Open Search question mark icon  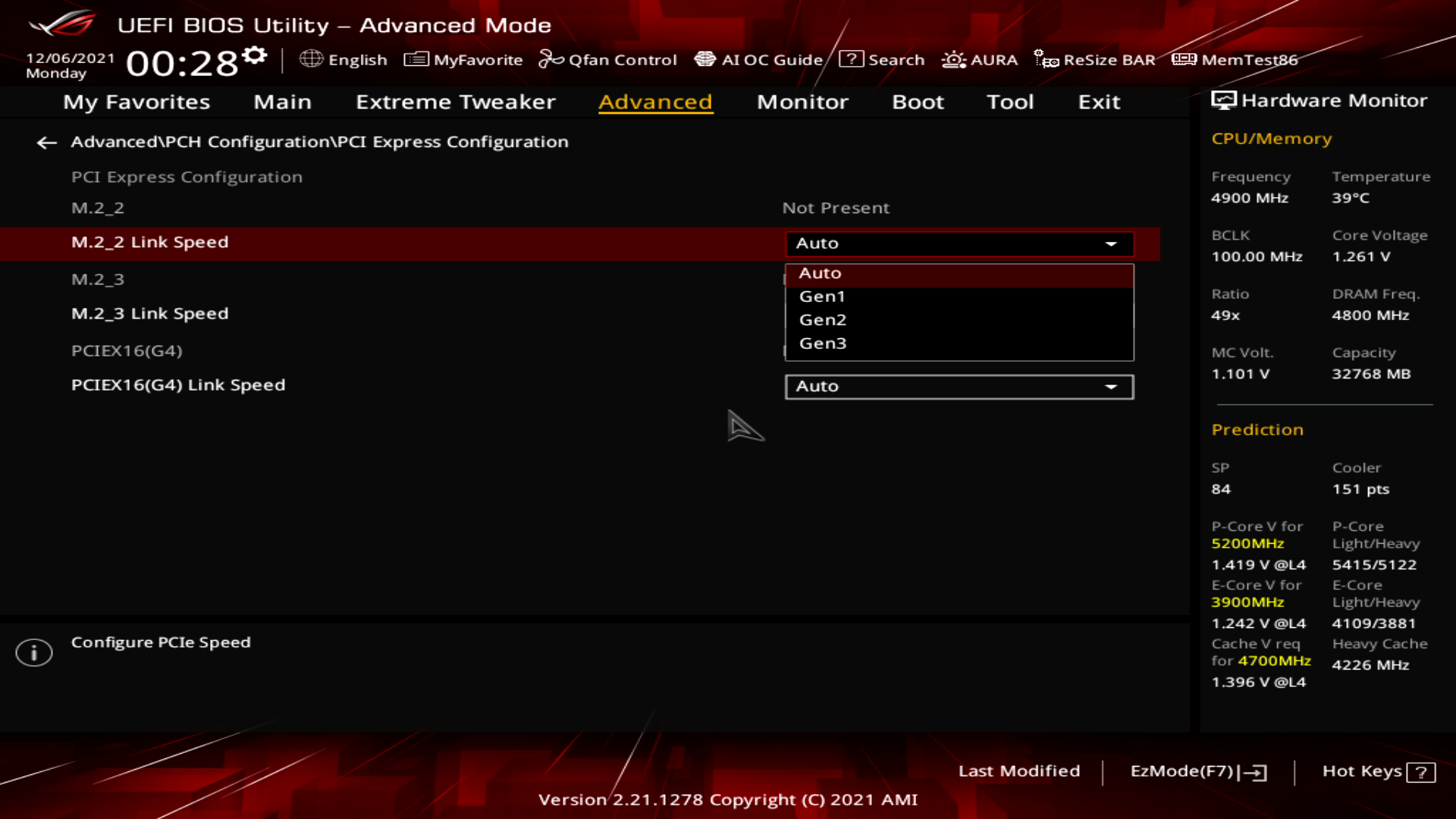click(x=851, y=59)
